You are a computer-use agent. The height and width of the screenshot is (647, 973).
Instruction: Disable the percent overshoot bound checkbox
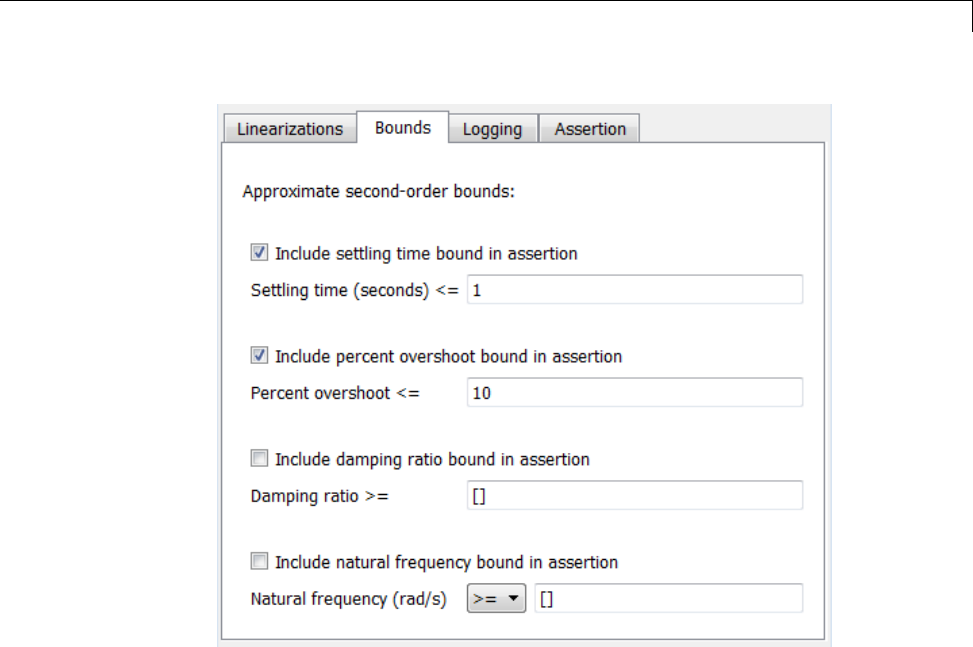coord(259,356)
